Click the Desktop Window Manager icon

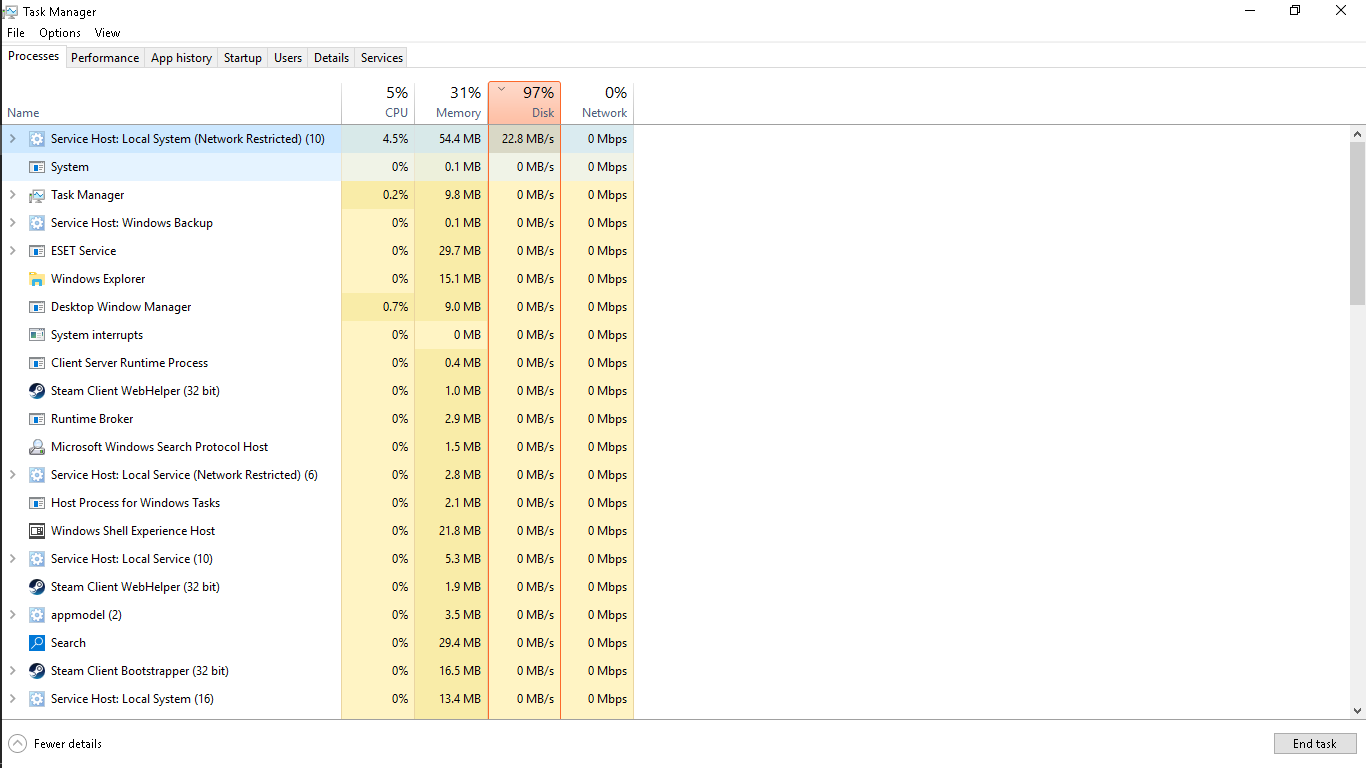coord(37,307)
